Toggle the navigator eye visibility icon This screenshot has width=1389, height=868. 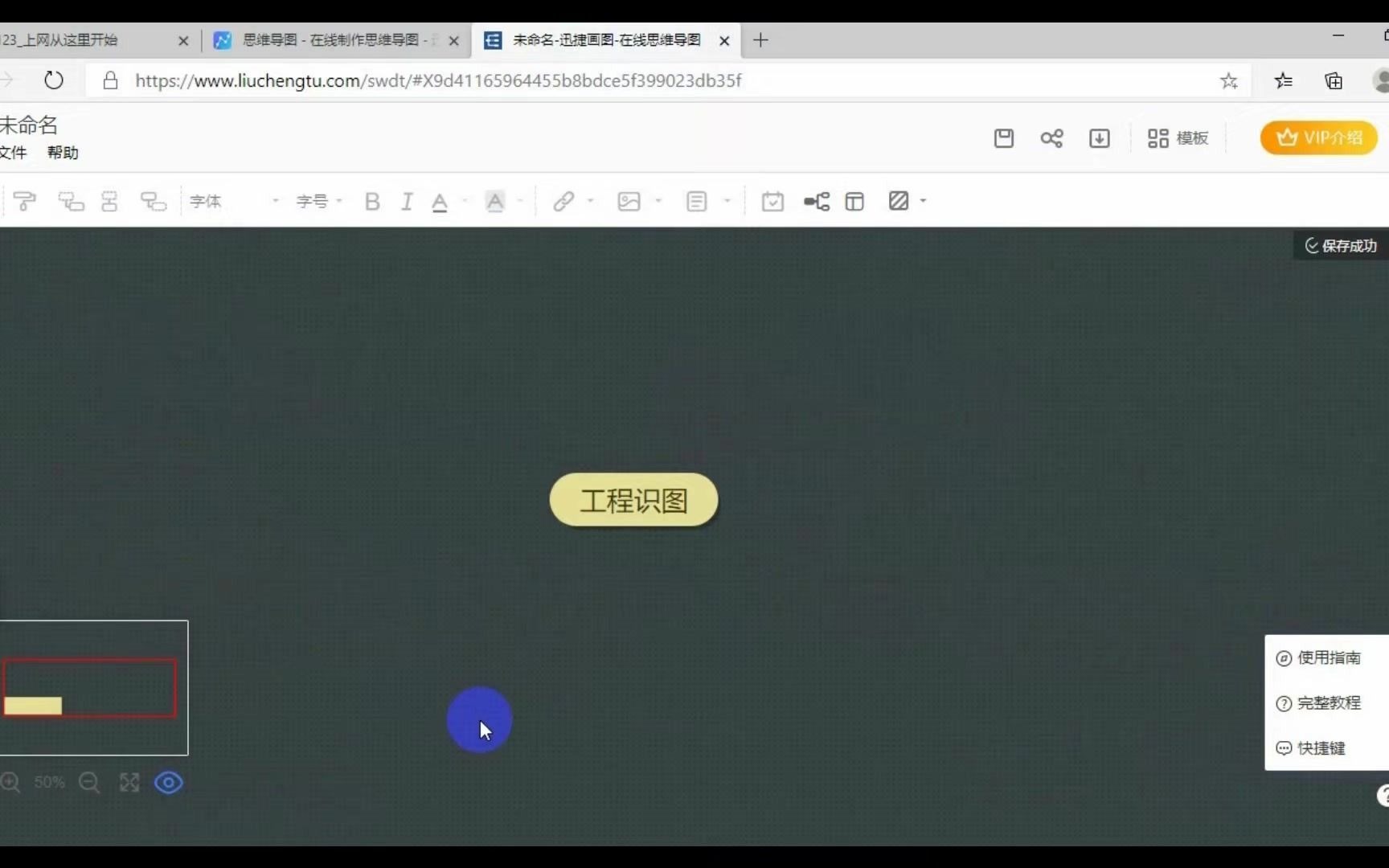tap(168, 782)
